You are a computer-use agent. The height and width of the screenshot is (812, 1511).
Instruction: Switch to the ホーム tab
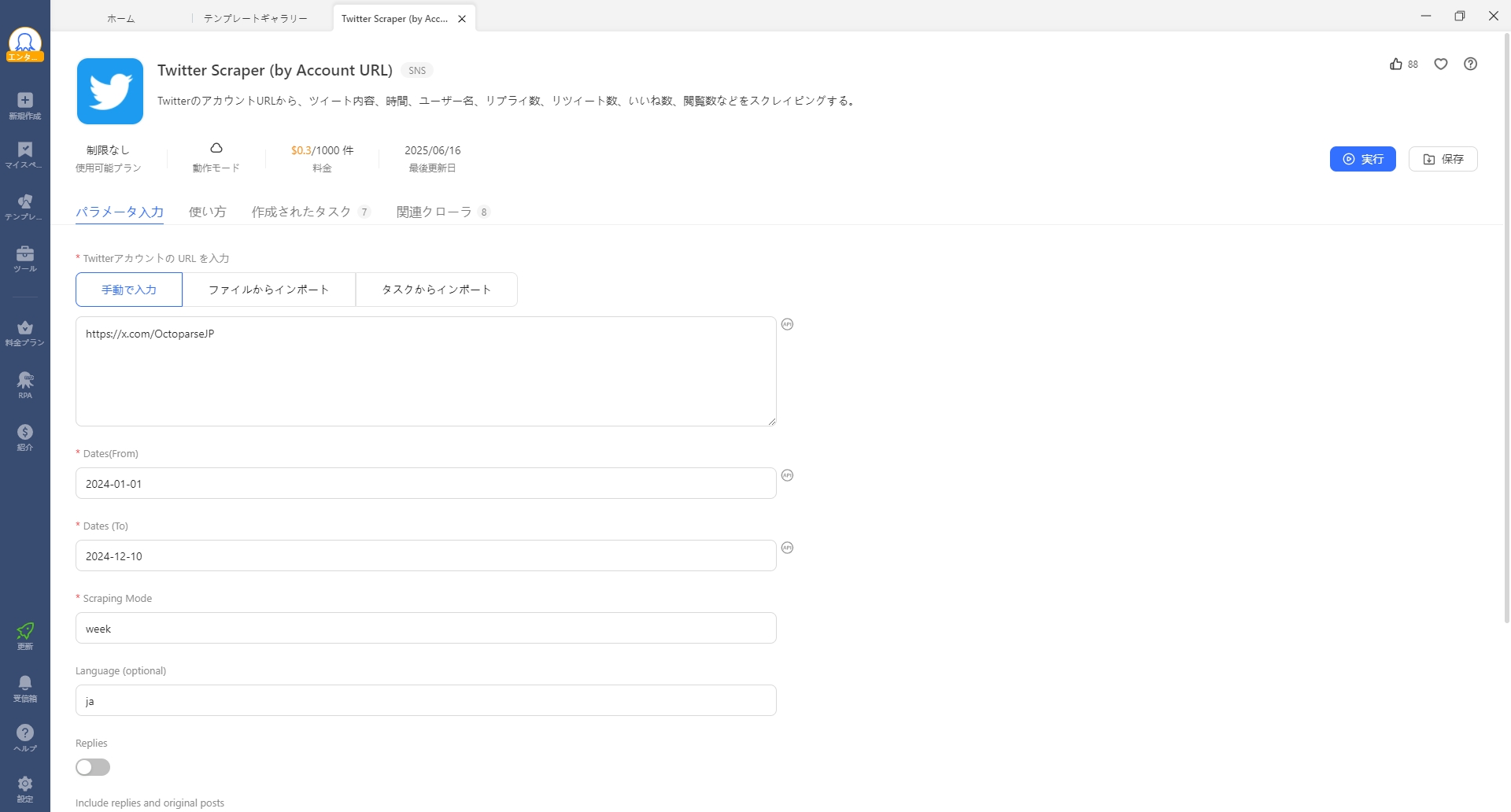coord(120,19)
